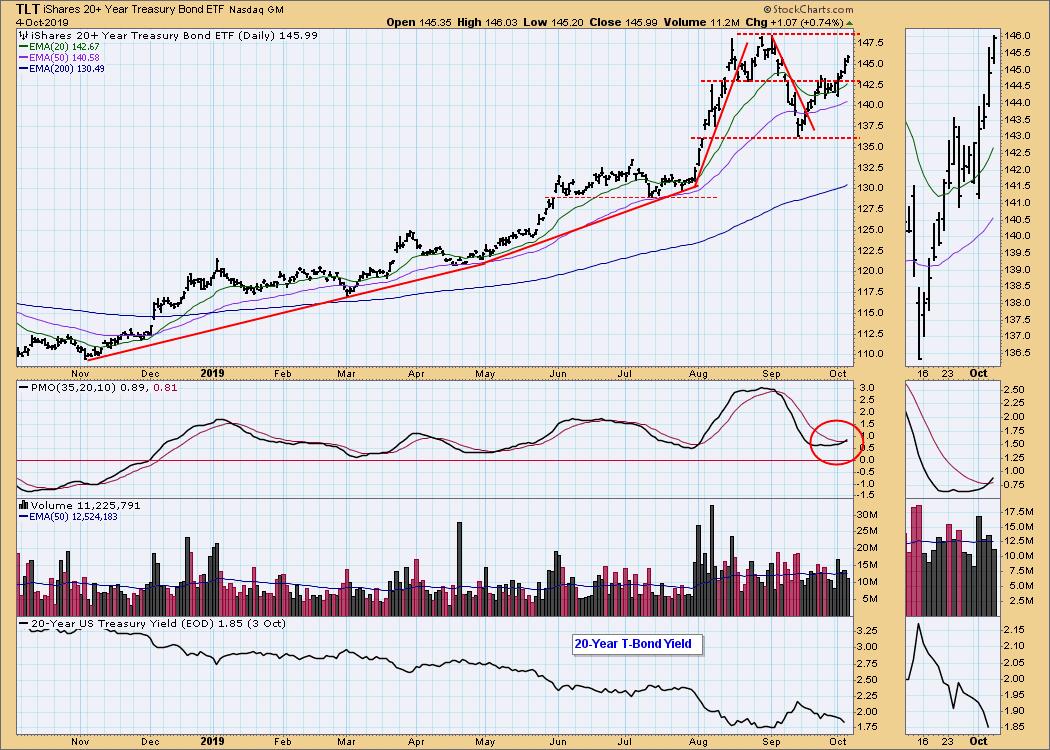Click the 'Jun' month label on time axis

(x=558, y=374)
